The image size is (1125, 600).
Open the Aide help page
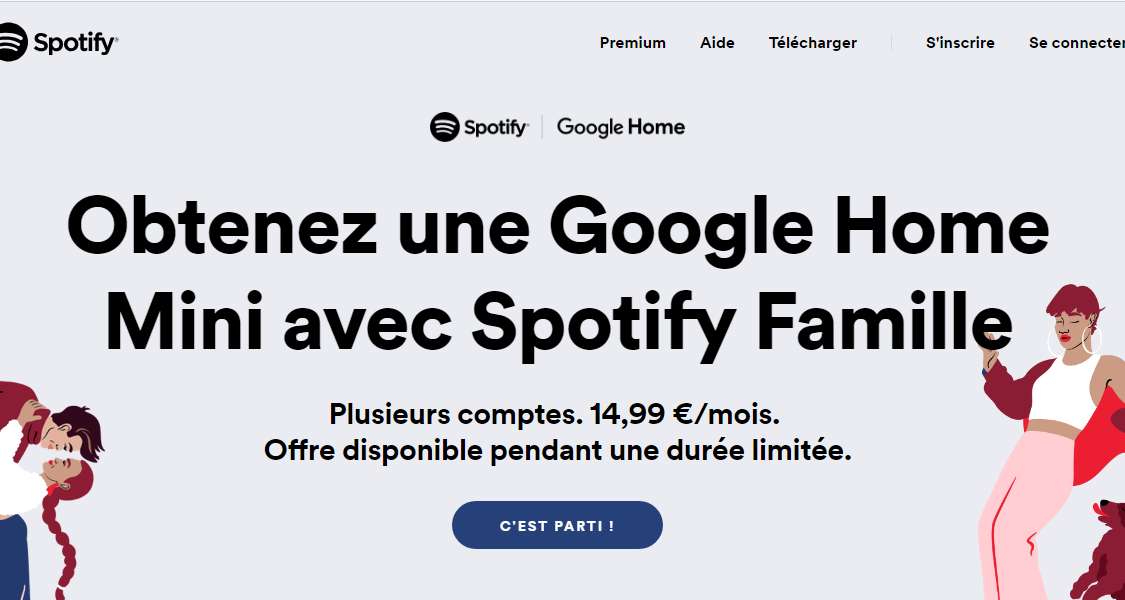coord(717,43)
